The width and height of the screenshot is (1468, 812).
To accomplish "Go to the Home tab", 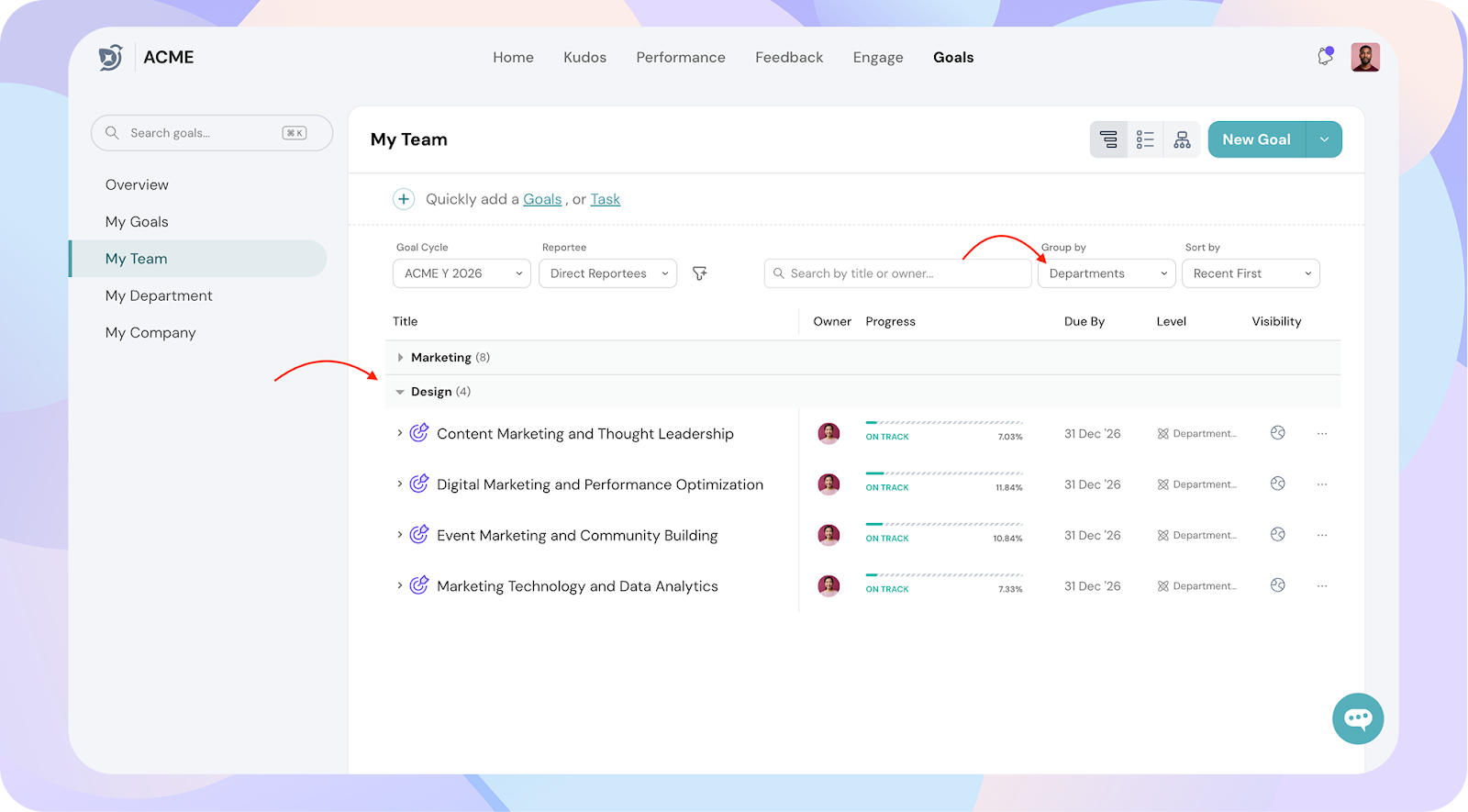I will (x=513, y=57).
